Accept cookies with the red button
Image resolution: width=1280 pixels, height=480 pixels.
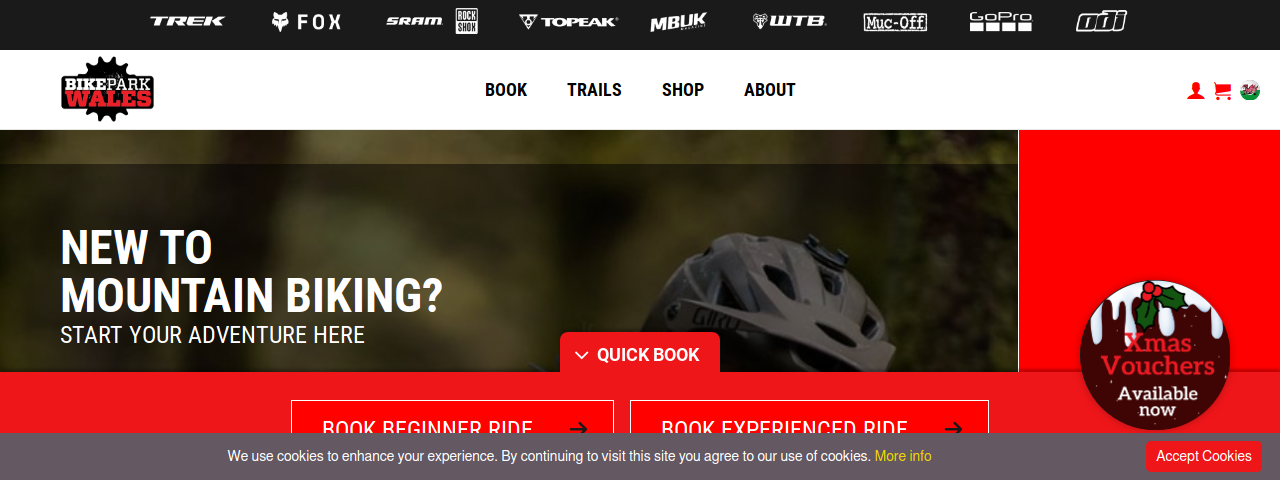[1204, 456]
